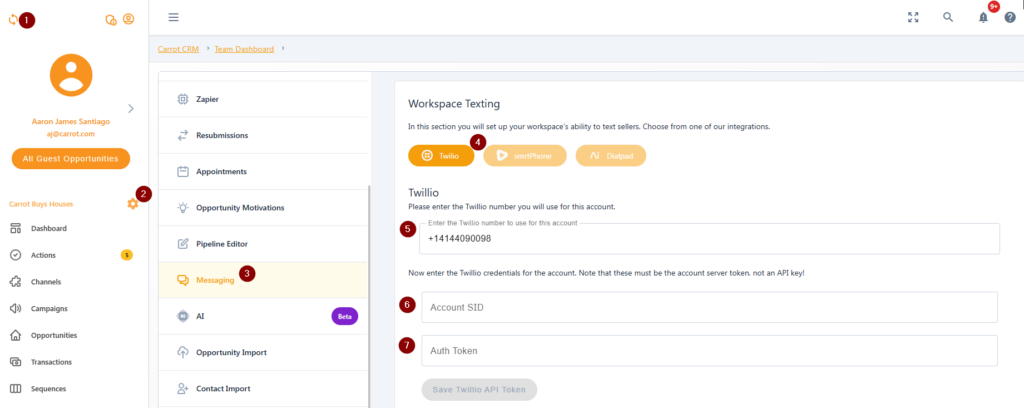Select Pipeline Editor settings item

pyautogui.click(x=263, y=243)
